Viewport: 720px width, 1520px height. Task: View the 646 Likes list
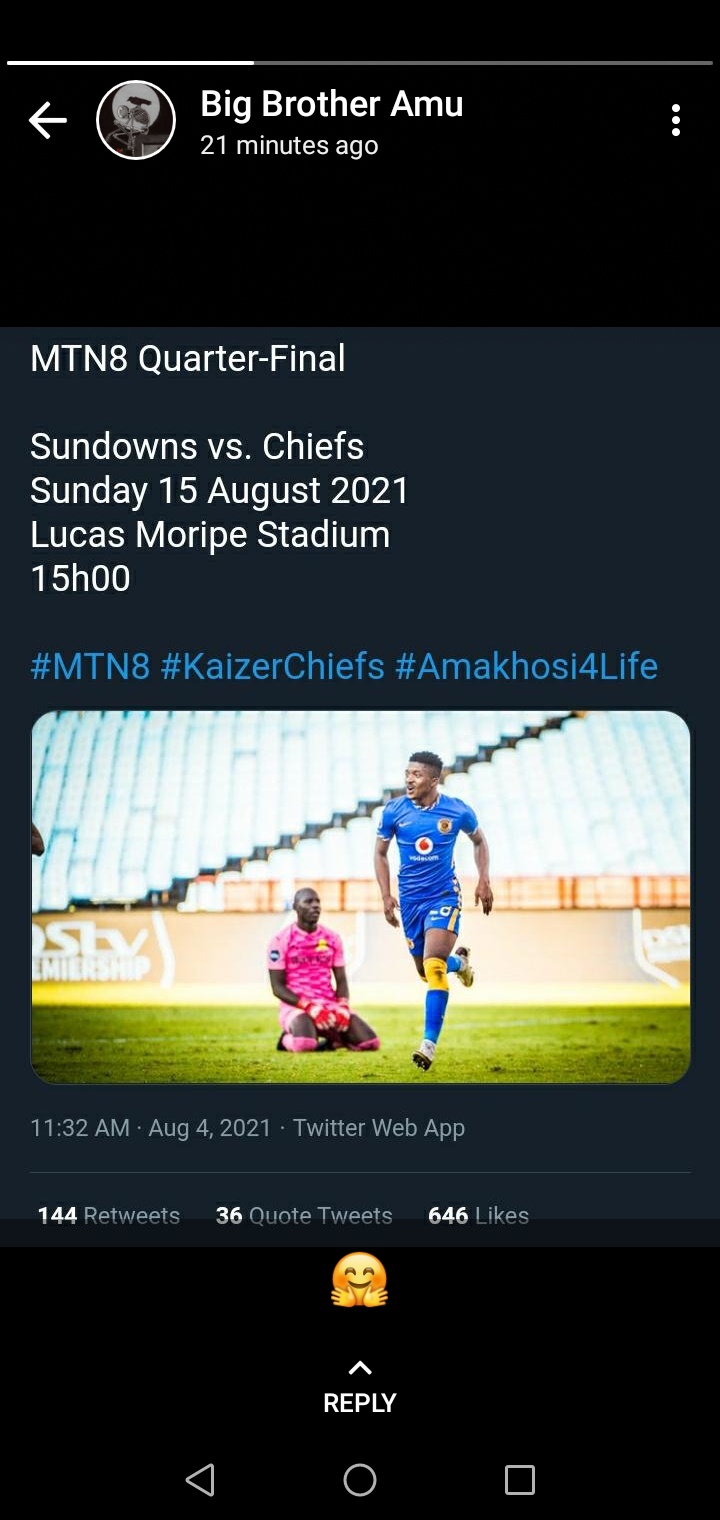pos(478,1215)
